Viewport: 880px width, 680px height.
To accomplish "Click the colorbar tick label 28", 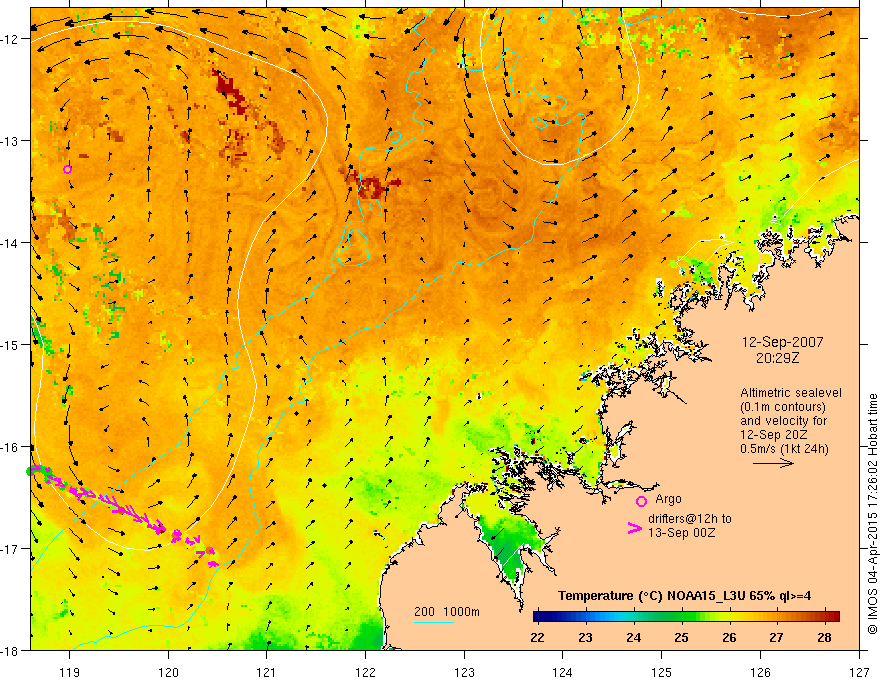I will click(824, 637).
